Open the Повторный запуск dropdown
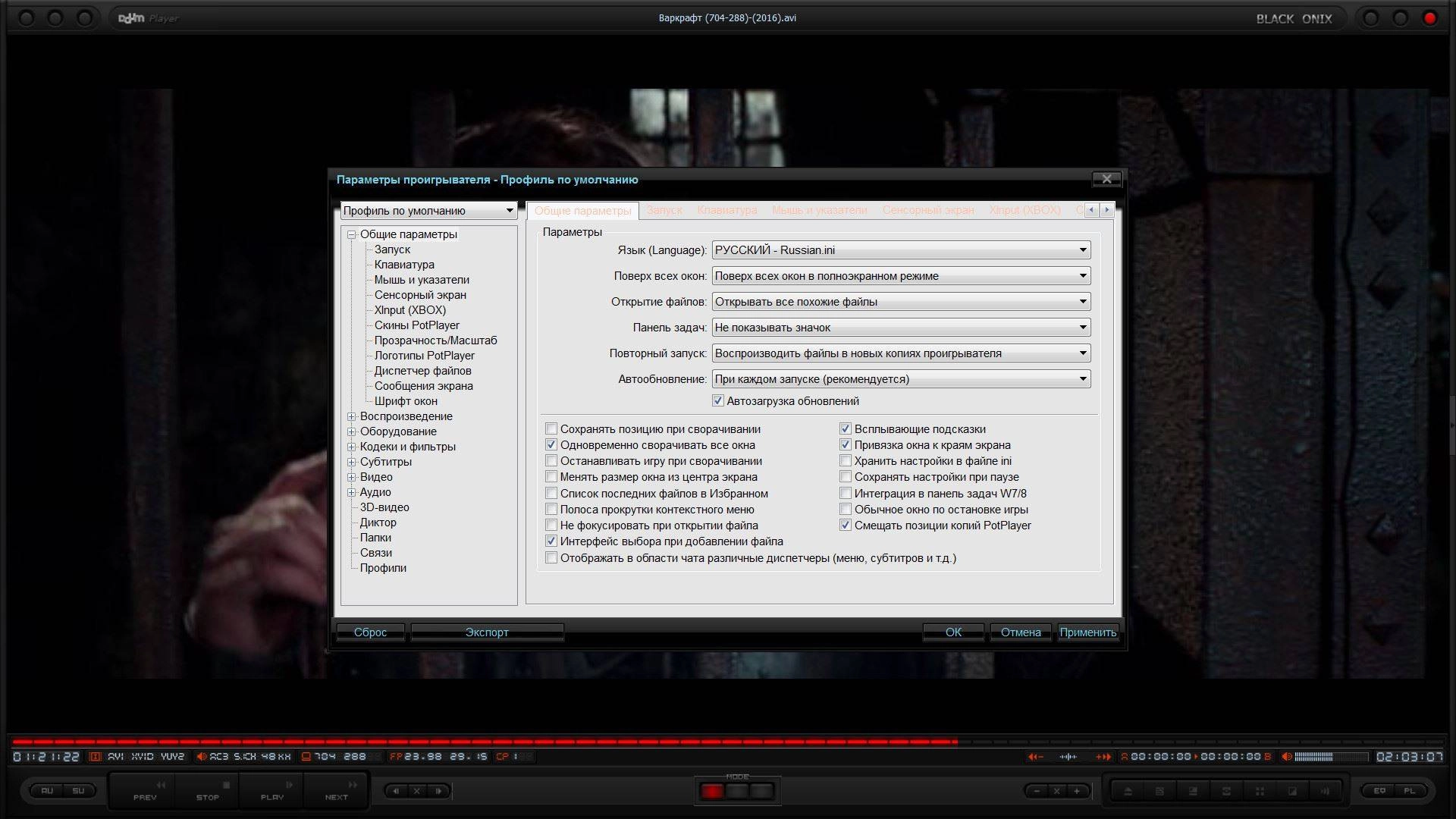Image resolution: width=1456 pixels, height=819 pixels. (901, 353)
